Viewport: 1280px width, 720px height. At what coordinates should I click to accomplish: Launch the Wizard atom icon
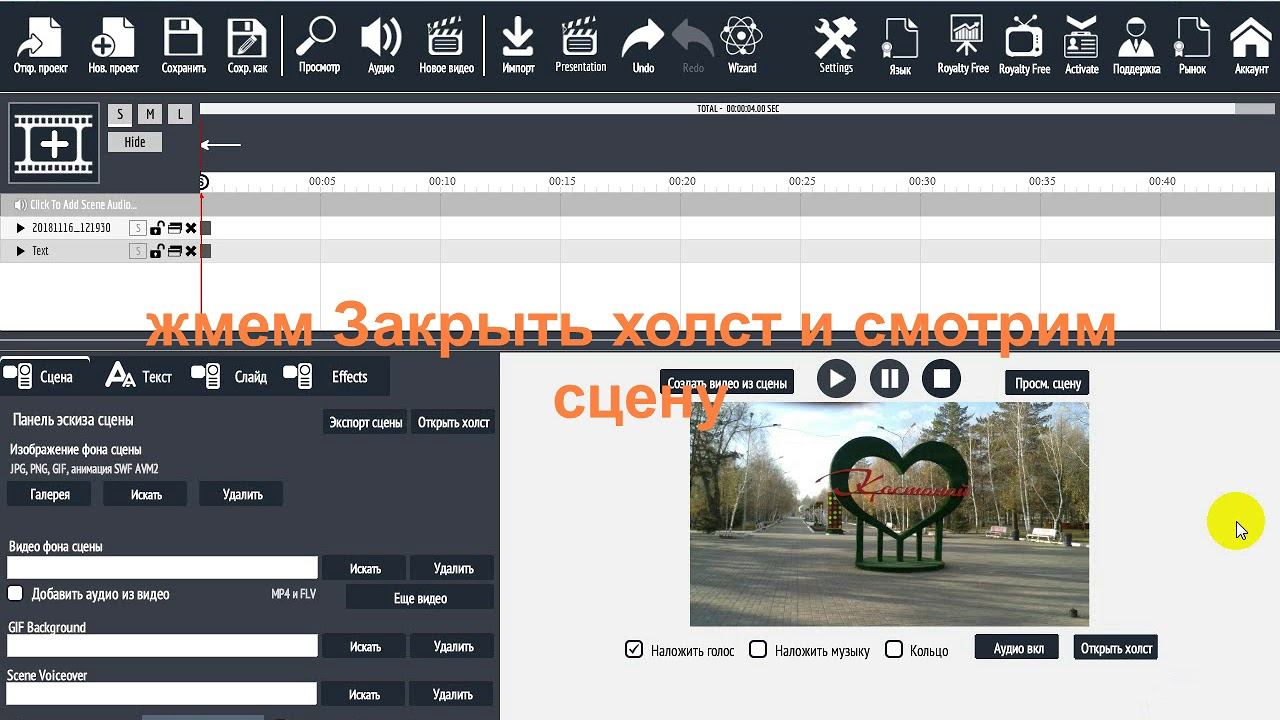(741, 46)
